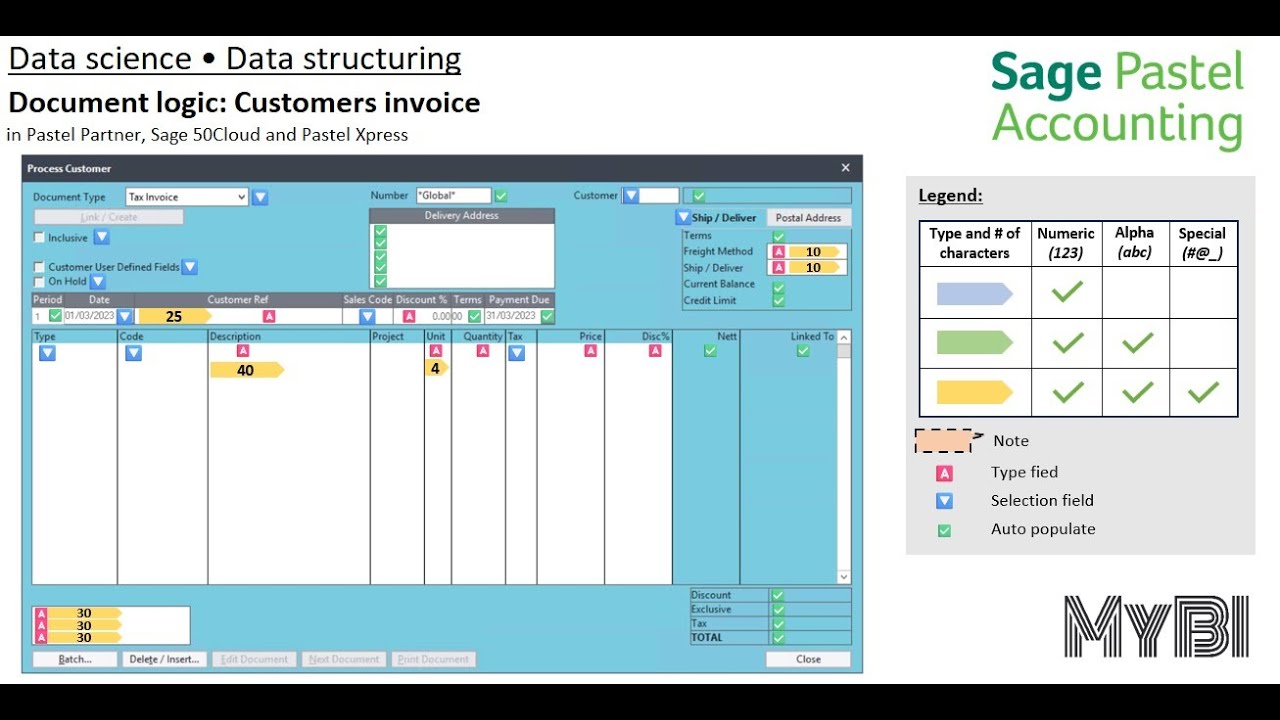Open the Customer code selection field
The width and height of the screenshot is (1280, 720).
[651, 196]
